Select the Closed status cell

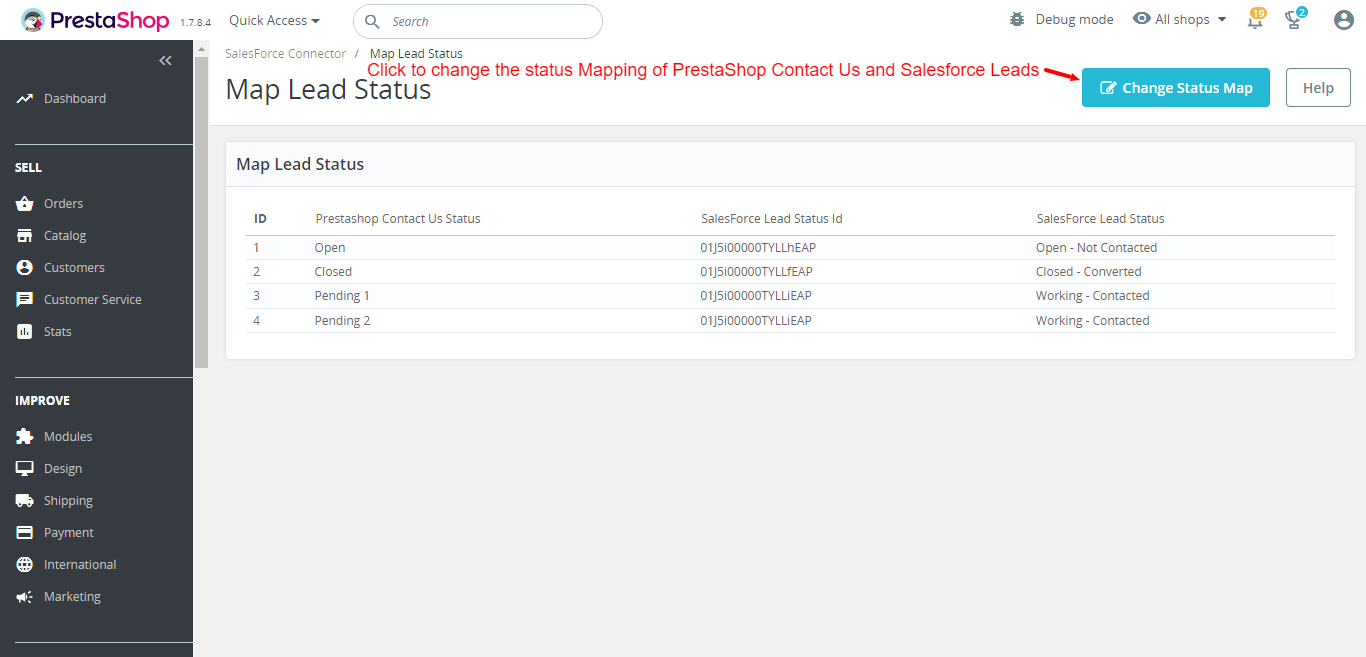334,272
